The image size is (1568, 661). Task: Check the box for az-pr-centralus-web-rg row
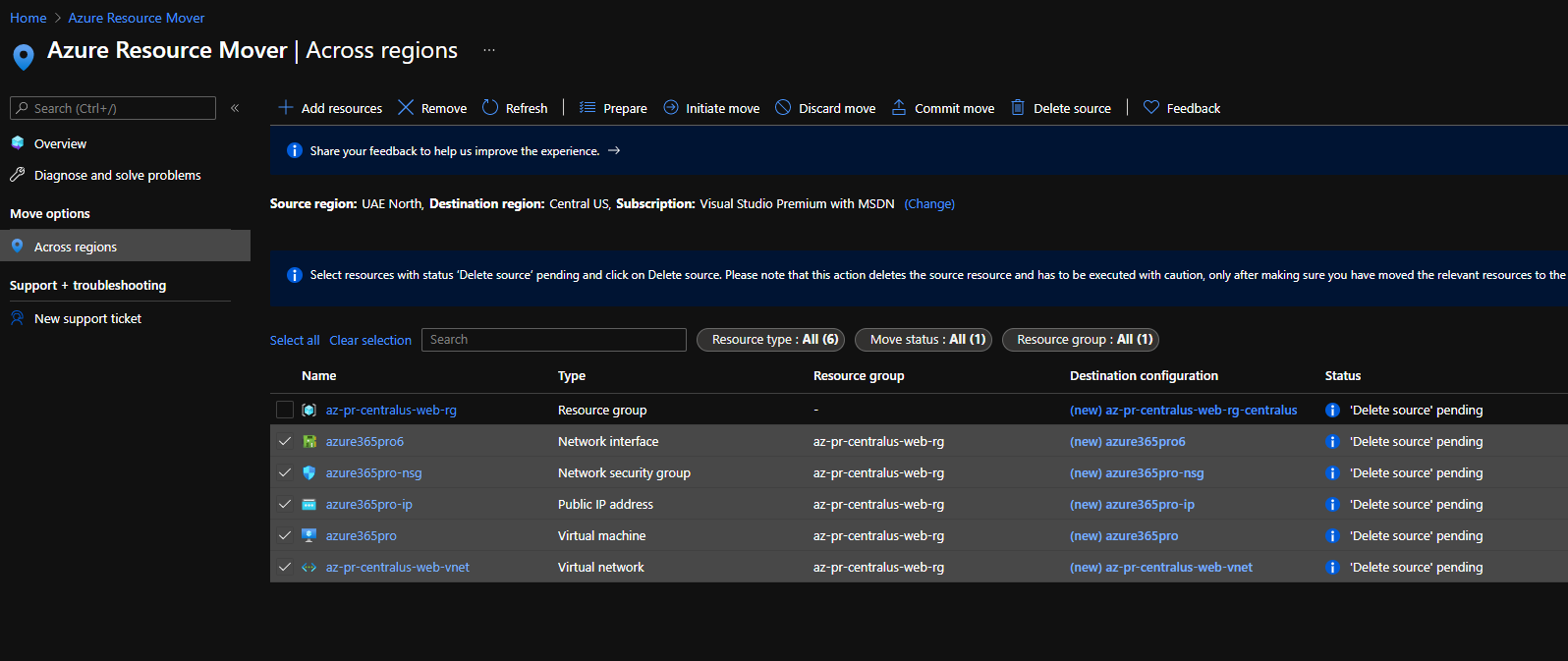point(285,410)
